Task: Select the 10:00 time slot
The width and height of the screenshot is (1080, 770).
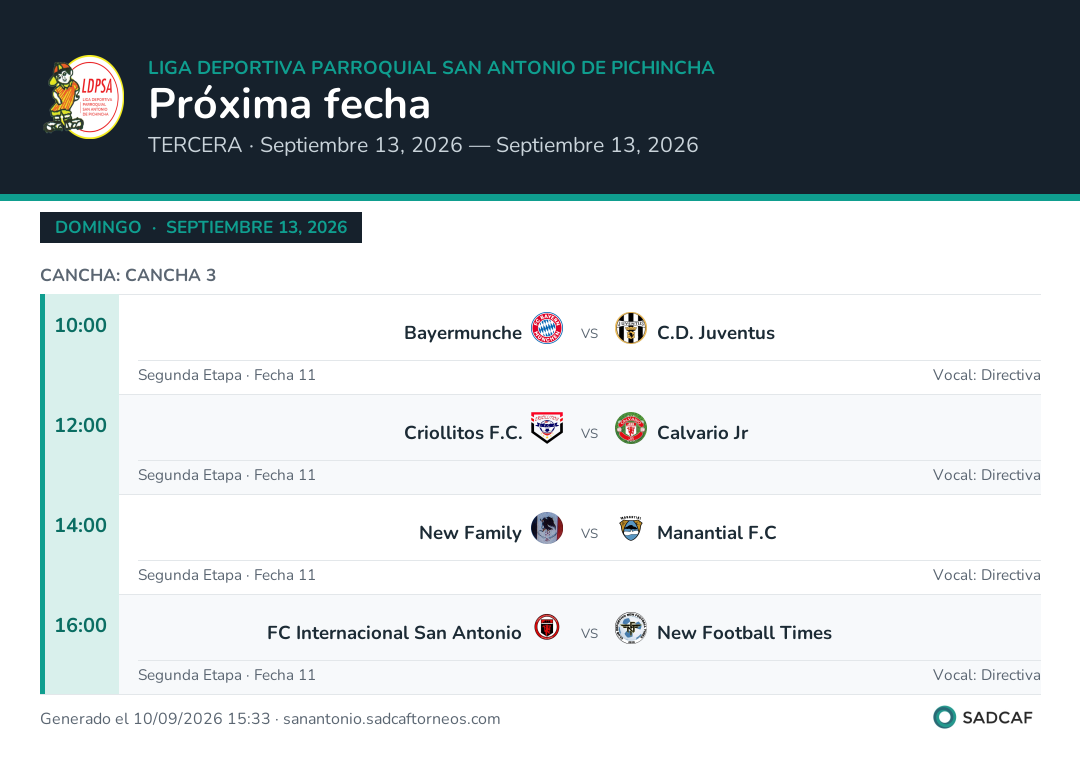Action: click(81, 325)
